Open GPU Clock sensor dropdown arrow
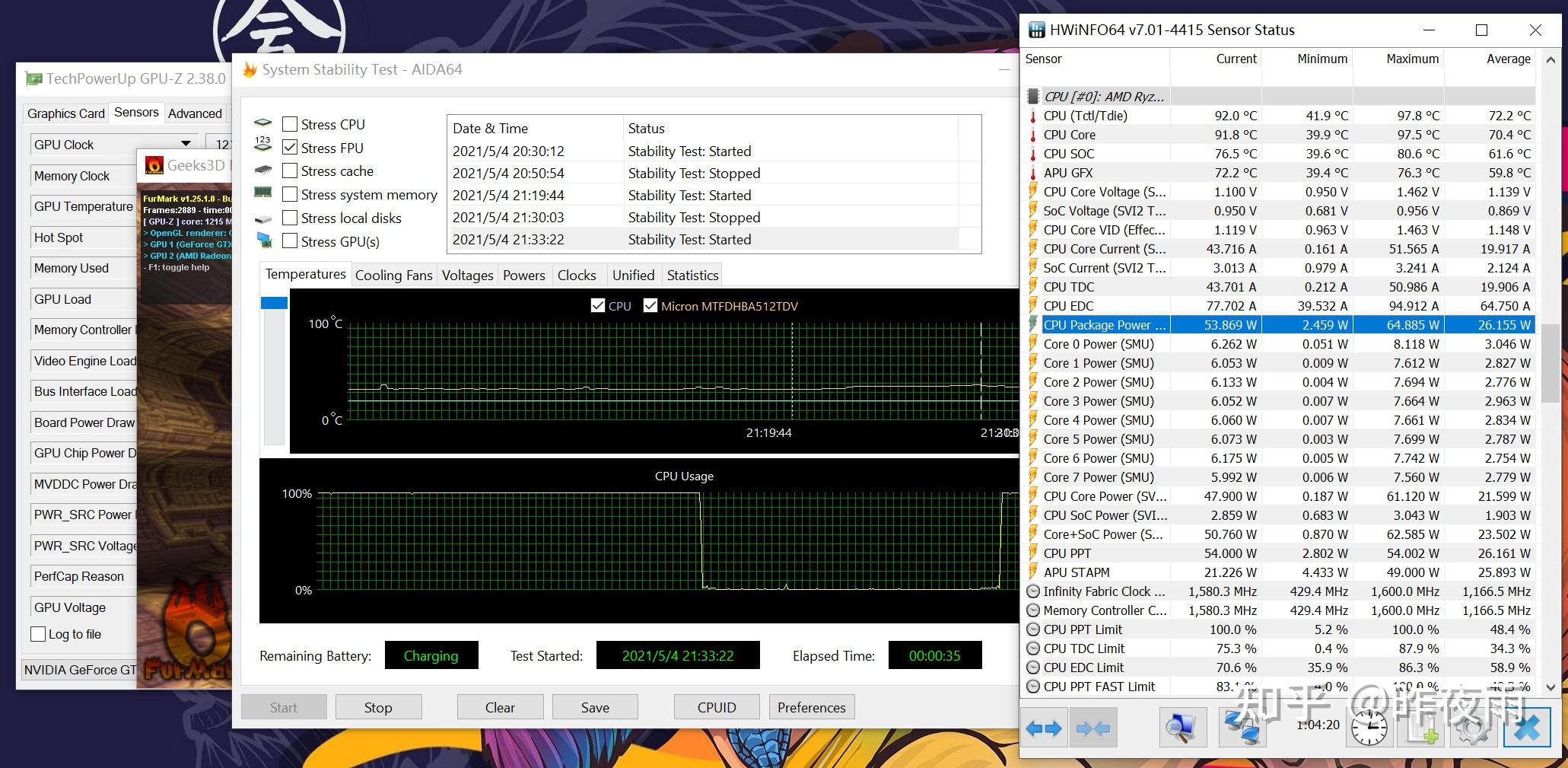The width and height of the screenshot is (1568, 768). pyautogui.click(x=186, y=144)
